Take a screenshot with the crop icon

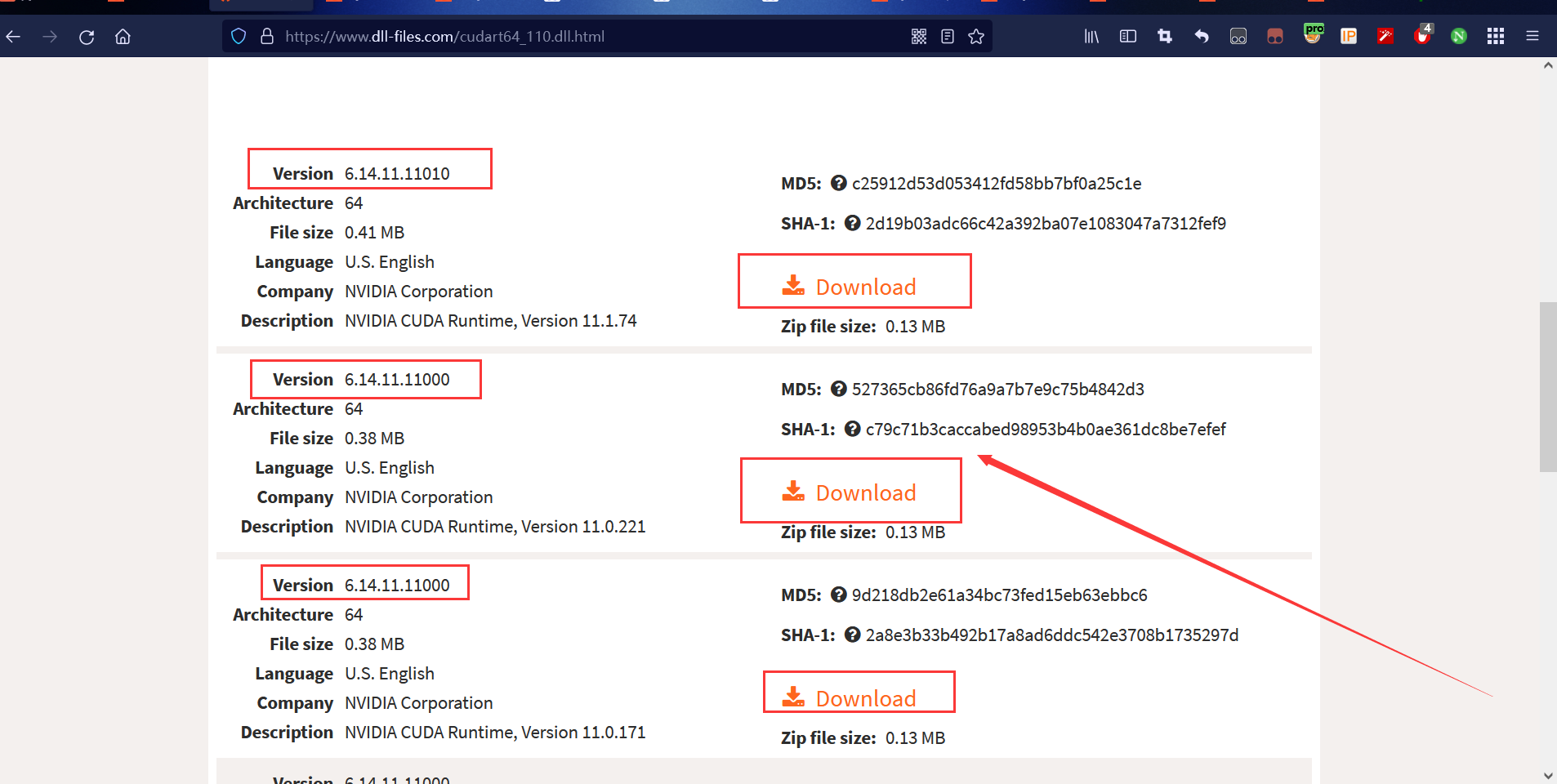pos(1165,37)
